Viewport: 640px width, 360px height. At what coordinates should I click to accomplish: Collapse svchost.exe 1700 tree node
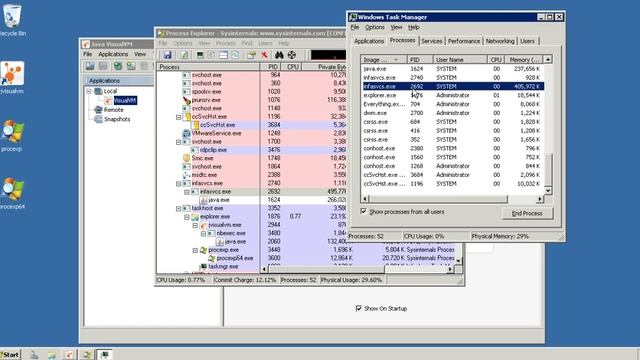[178, 142]
